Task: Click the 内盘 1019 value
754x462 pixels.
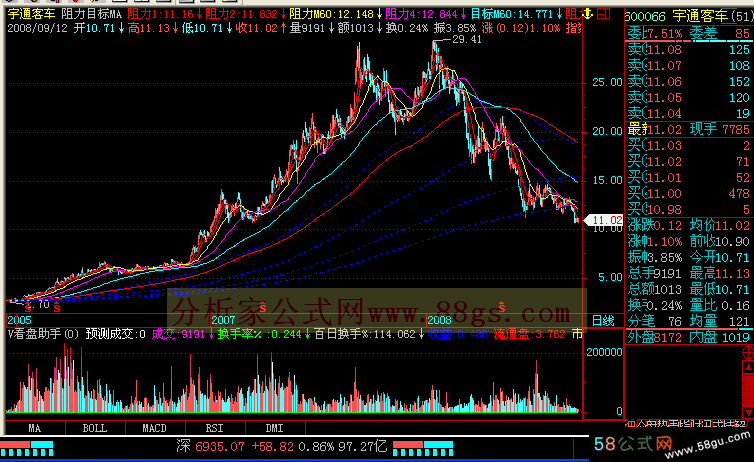Action: (x=720, y=337)
